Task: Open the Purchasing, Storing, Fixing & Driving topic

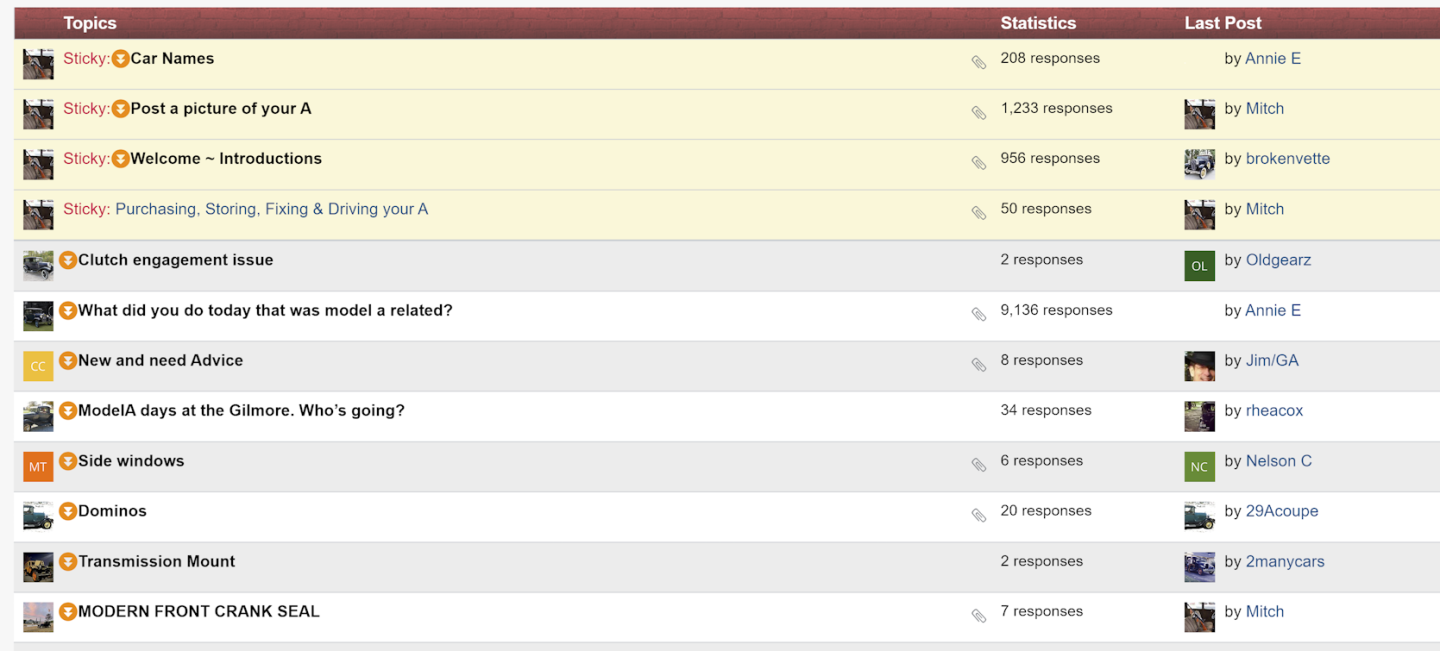Action: 271,209
